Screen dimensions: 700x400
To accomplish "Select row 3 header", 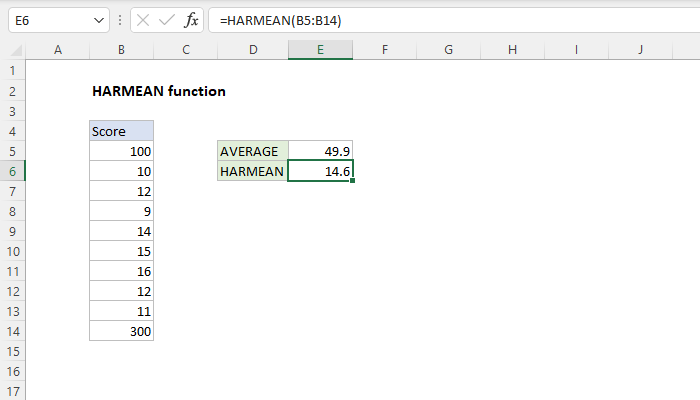I will (12, 111).
